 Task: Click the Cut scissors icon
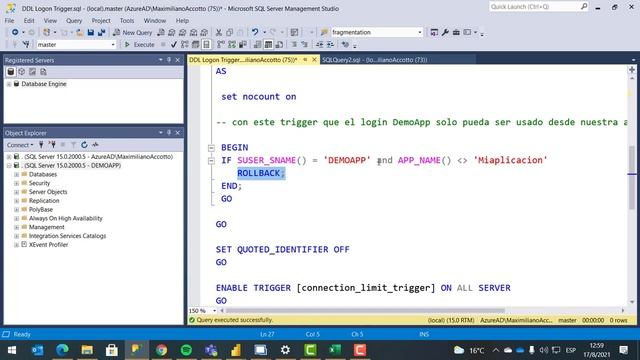click(x=219, y=32)
